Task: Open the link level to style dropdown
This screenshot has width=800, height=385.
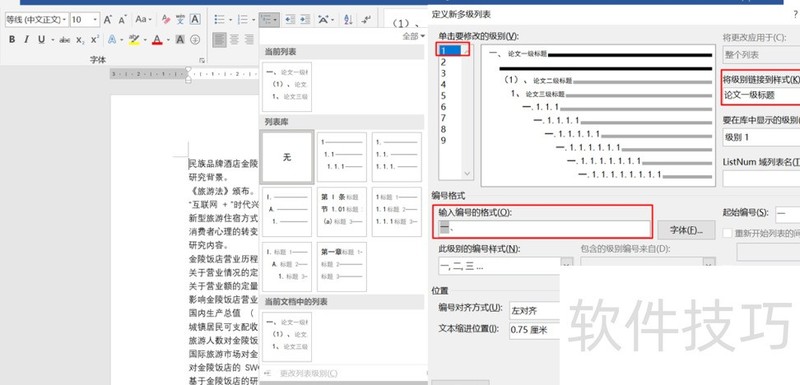Action: 761,95
